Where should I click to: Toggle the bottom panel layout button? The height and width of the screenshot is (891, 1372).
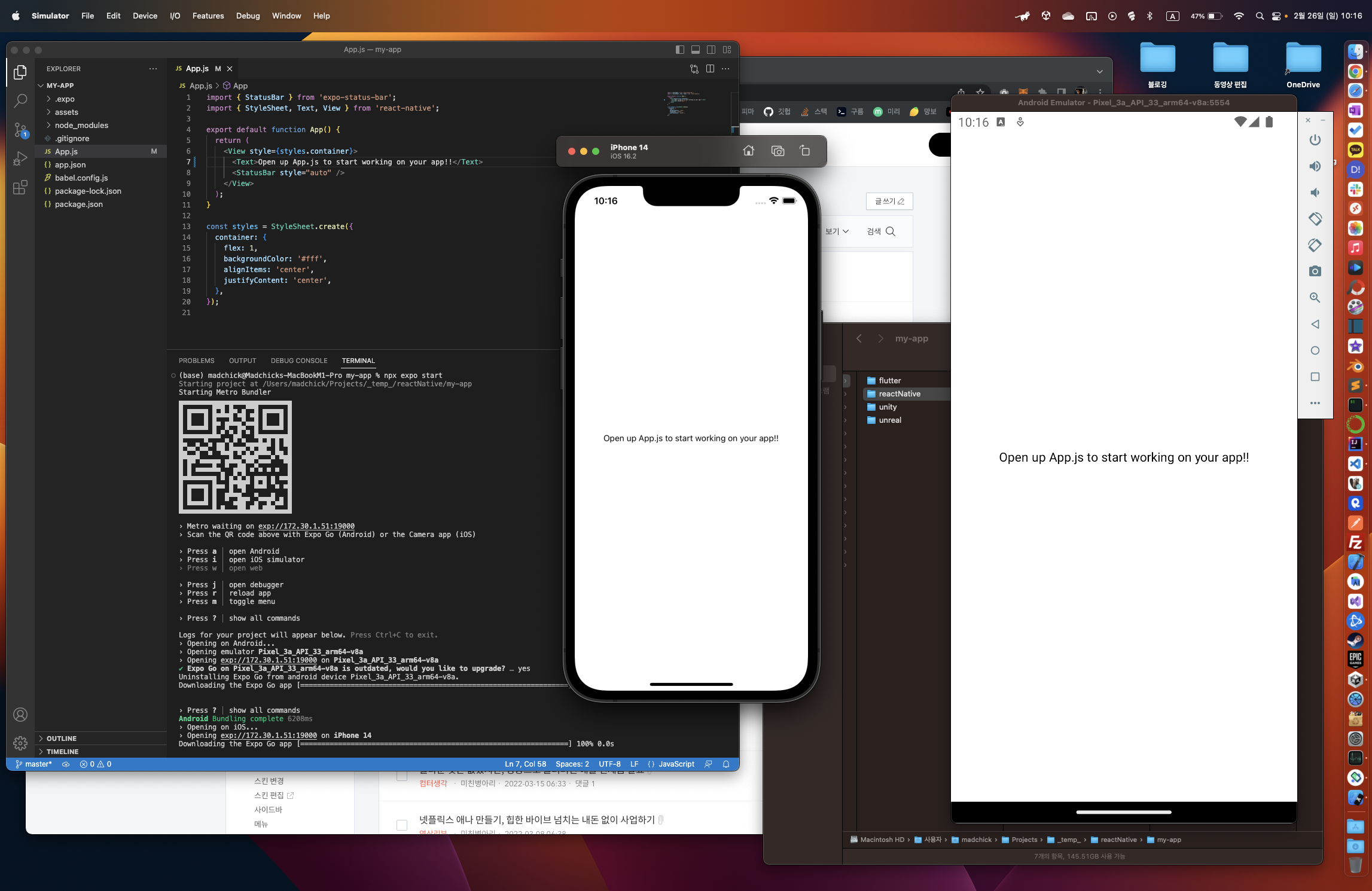coord(696,50)
